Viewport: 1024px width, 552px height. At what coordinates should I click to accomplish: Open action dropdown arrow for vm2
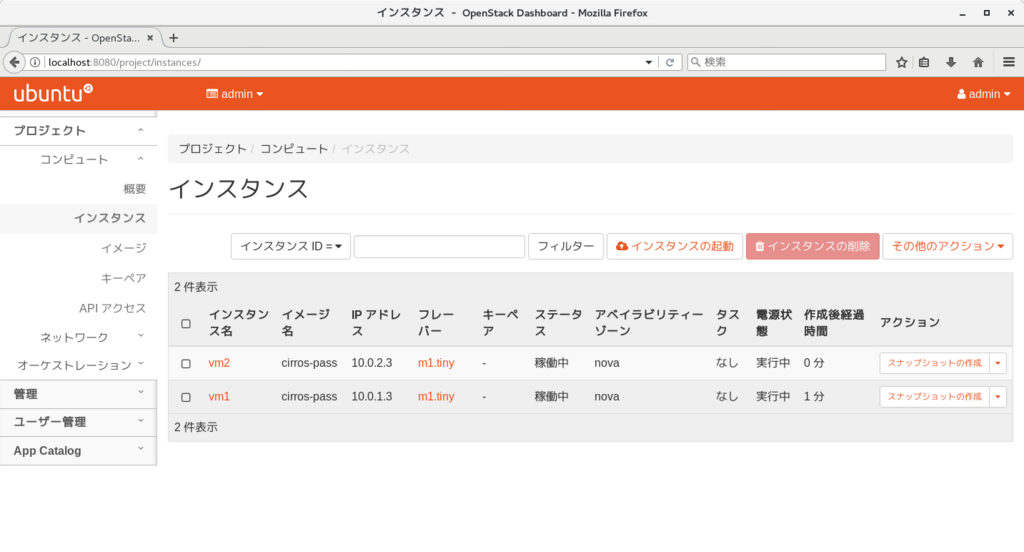(998, 363)
